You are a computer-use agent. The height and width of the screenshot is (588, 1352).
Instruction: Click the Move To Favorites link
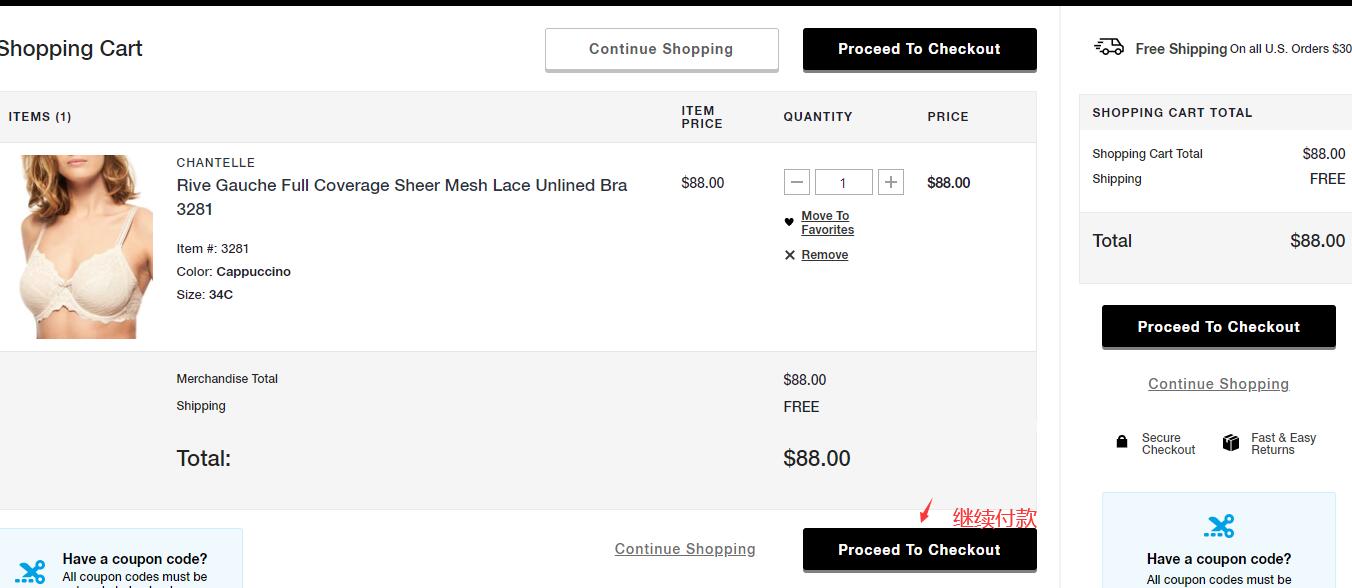point(827,223)
